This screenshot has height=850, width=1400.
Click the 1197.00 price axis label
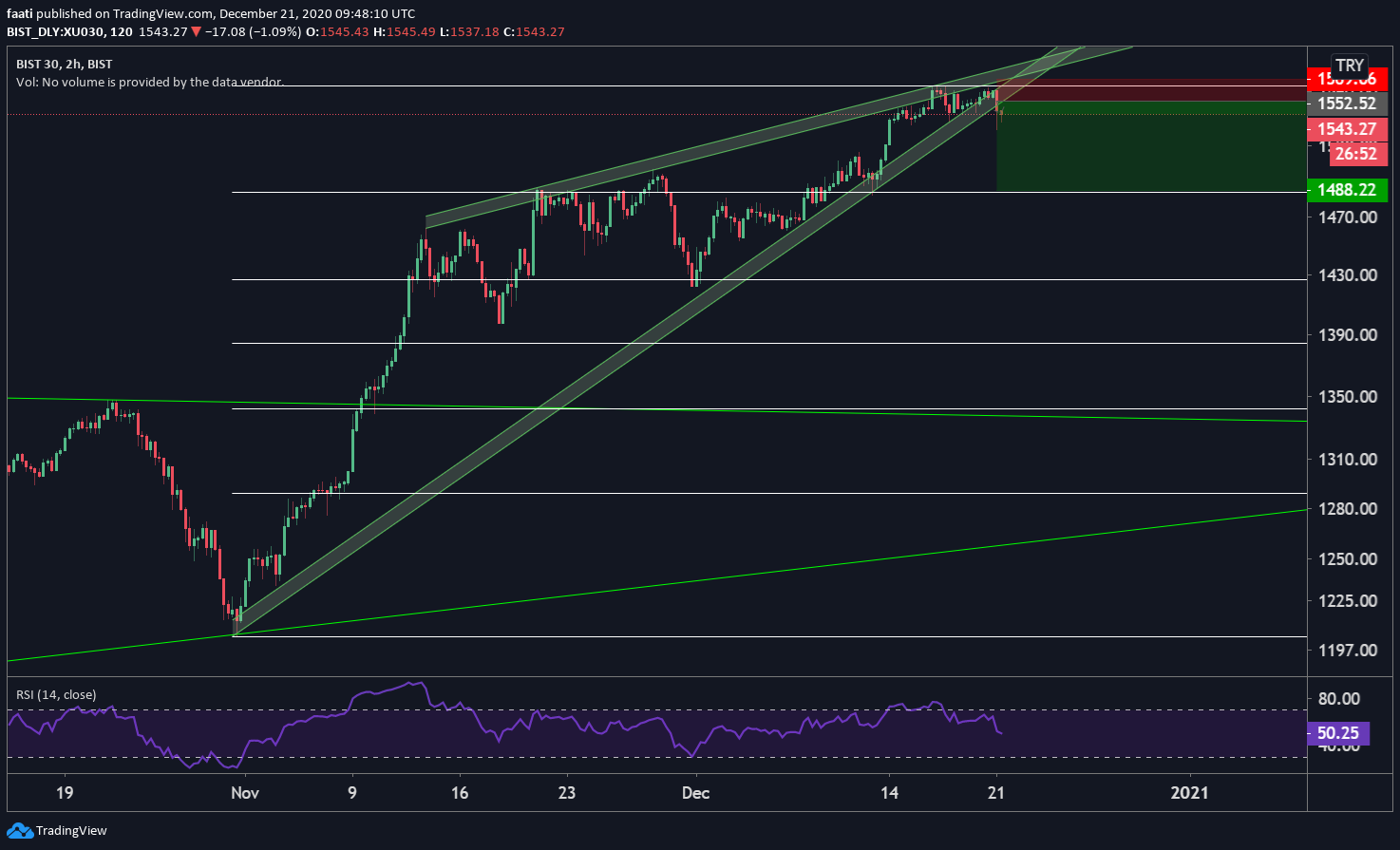(1347, 651)
